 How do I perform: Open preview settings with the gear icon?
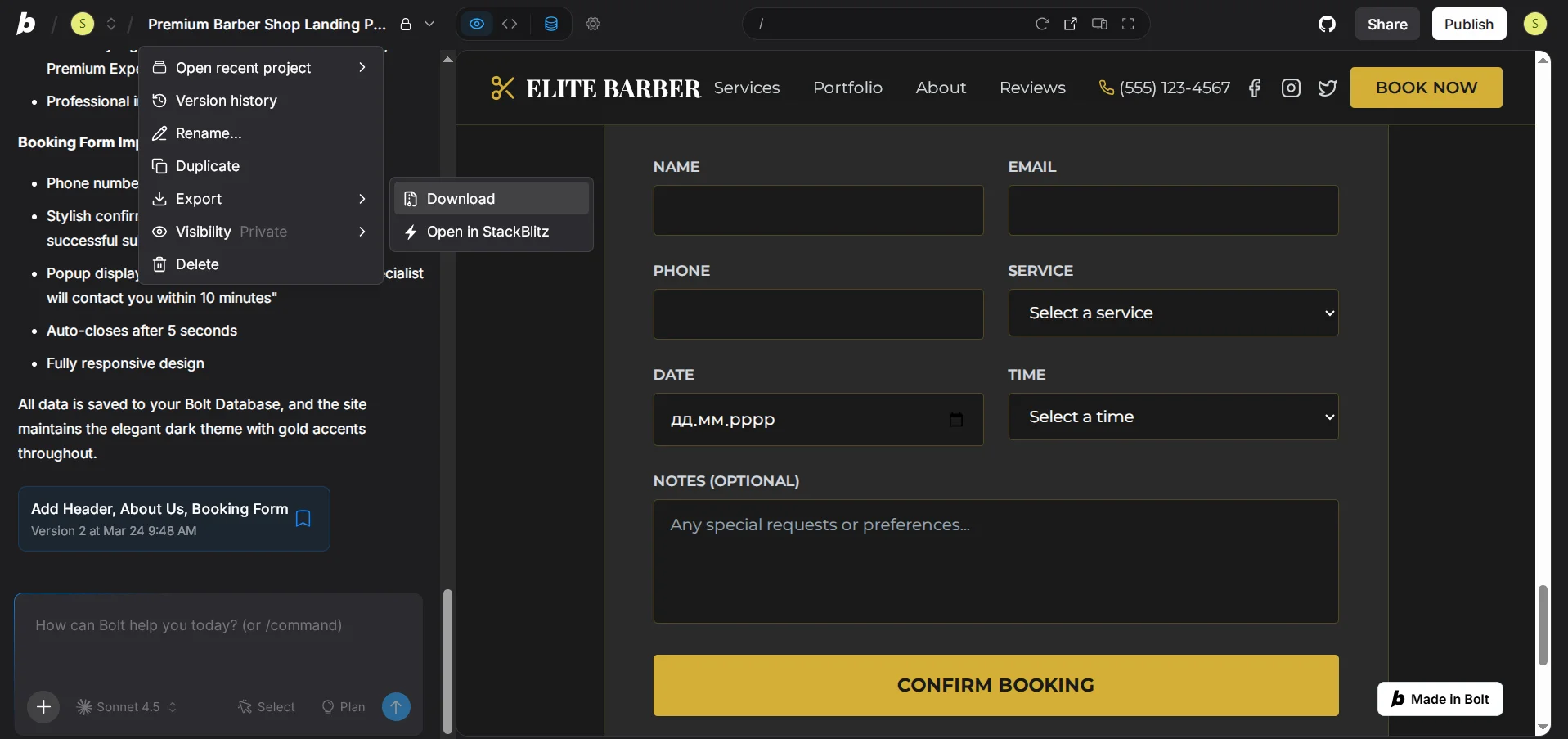(593, 24)
